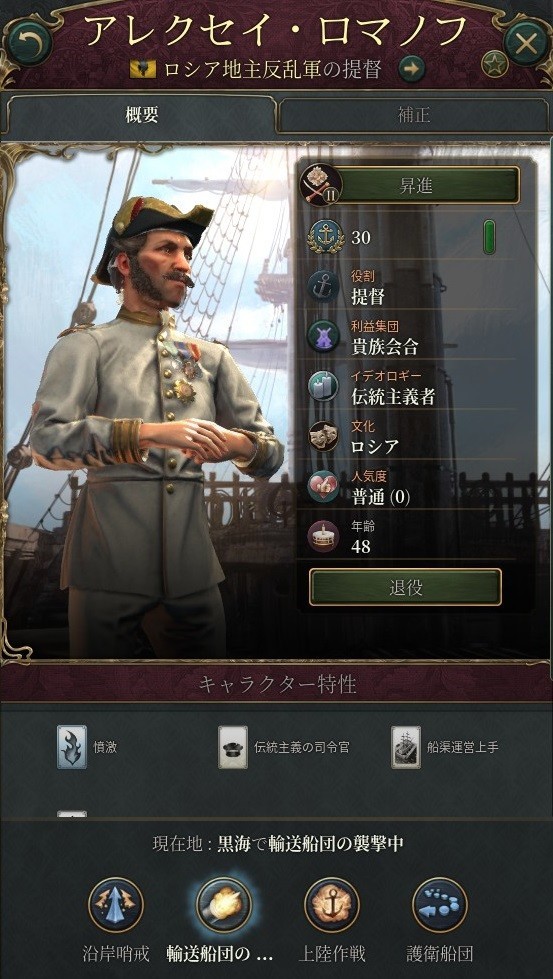Toggle the favorite star icon

click(494, 64)
